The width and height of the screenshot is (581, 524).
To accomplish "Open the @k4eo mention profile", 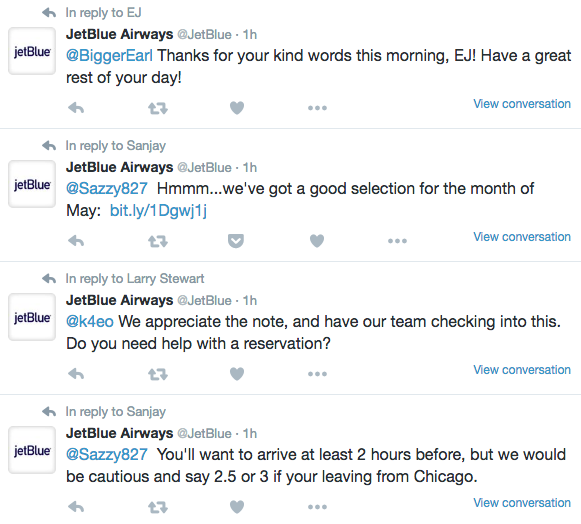I will pyautogui.click(x=90, y=321).
